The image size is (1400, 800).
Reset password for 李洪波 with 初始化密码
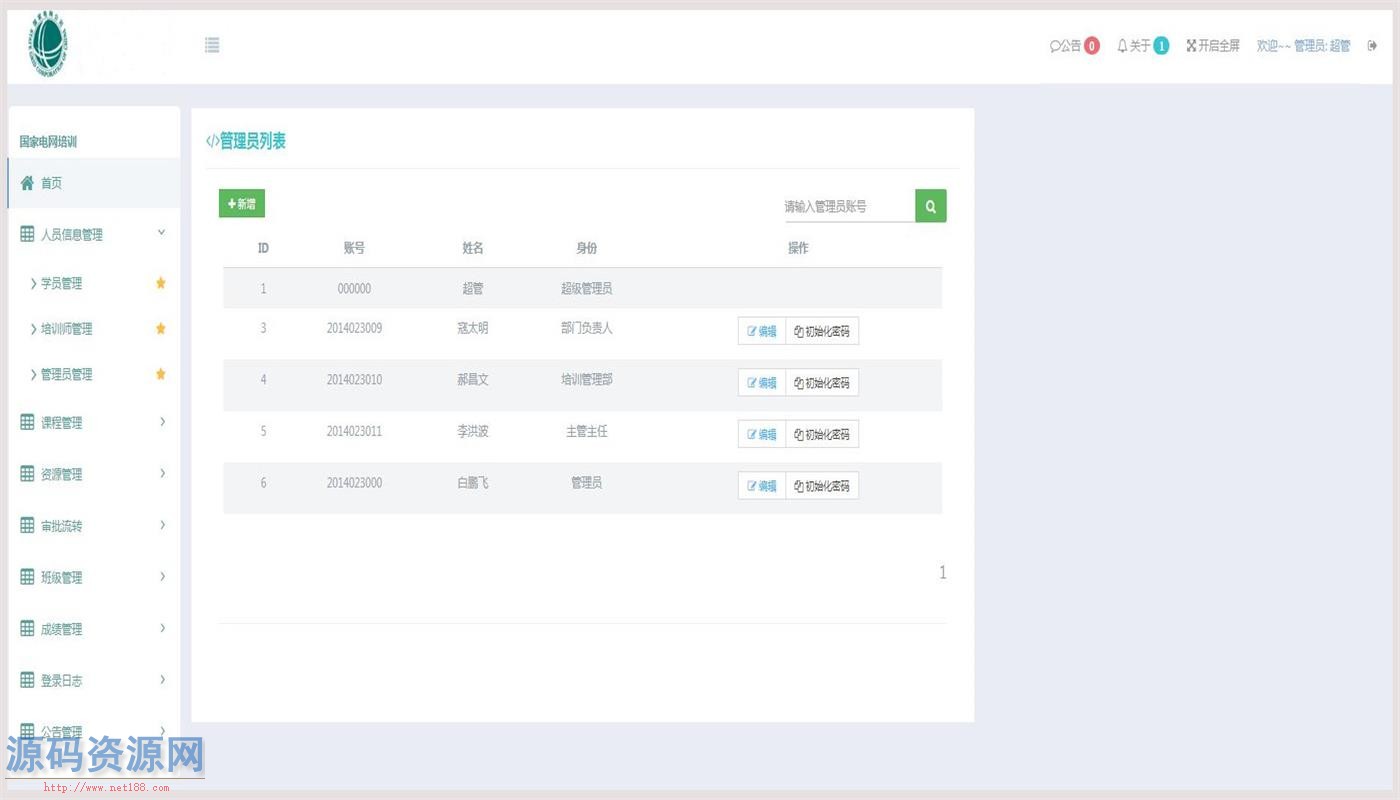tap(822, 434)
